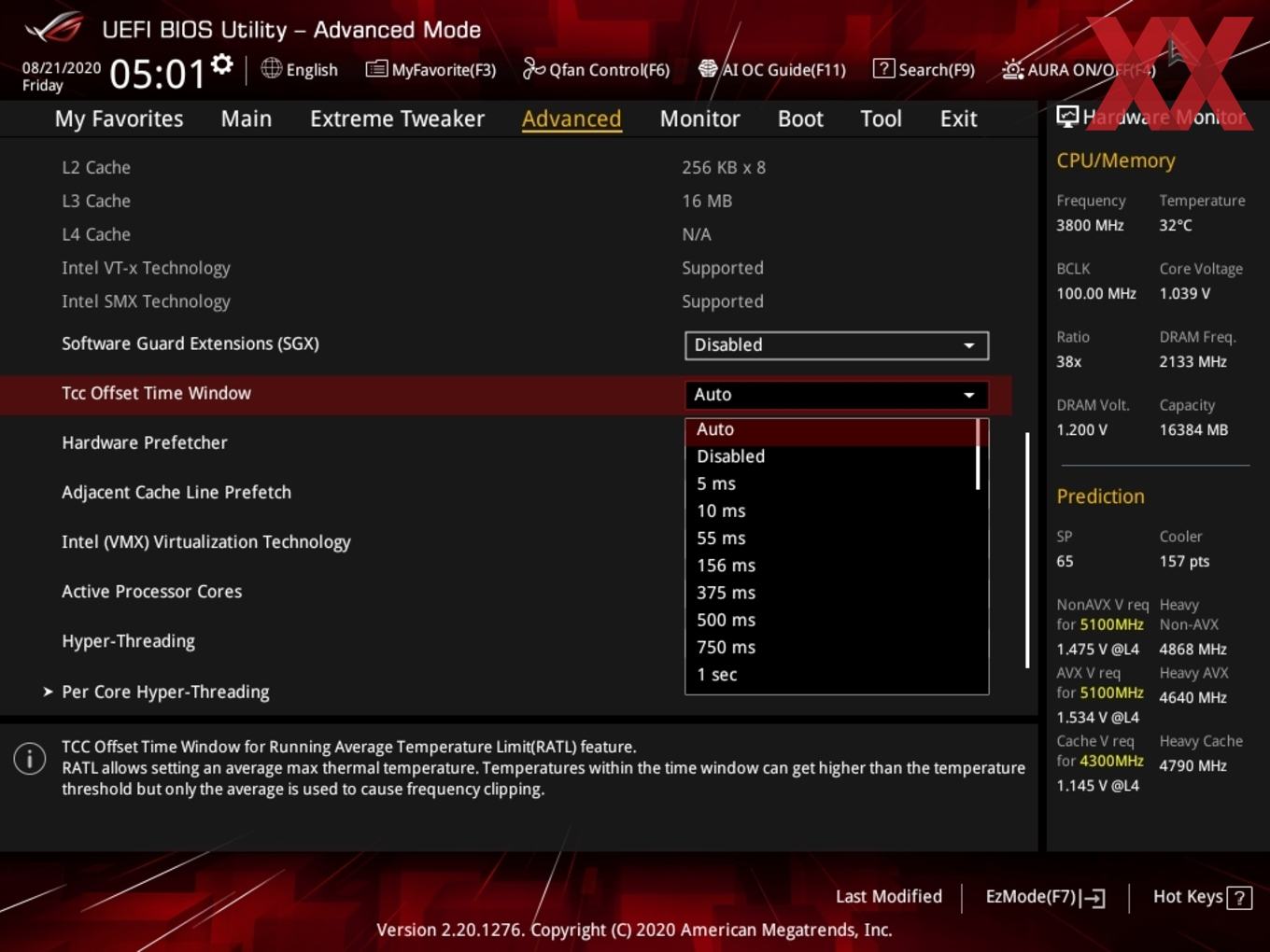
Task: Click the 3800 MHz frequency value
Action: (1090, 225)
